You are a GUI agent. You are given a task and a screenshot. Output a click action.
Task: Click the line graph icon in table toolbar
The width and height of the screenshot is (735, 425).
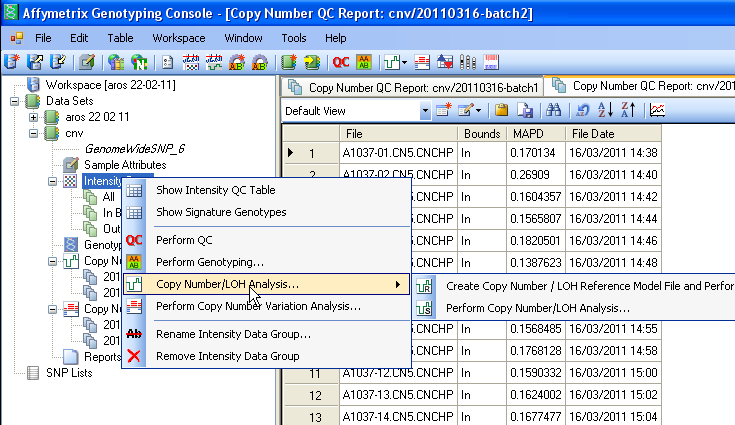[657, 111]
